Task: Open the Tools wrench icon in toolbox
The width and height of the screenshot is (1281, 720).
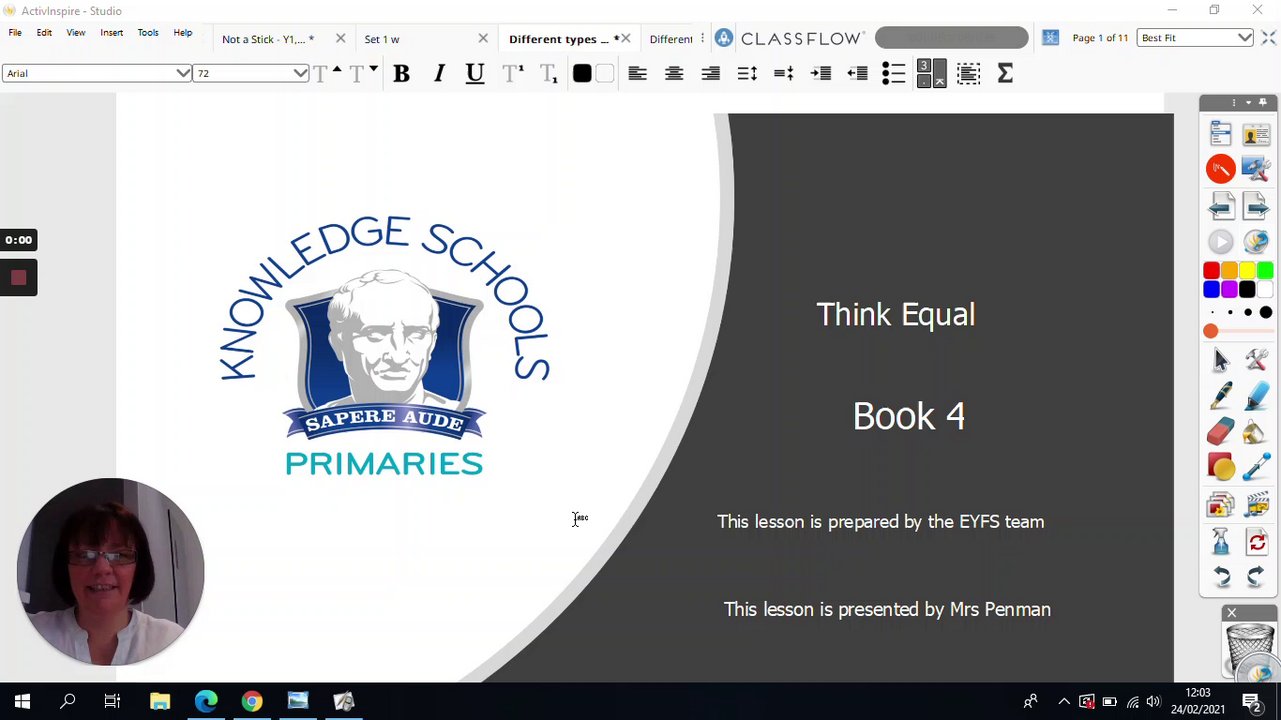Action: click(1256, 360)
